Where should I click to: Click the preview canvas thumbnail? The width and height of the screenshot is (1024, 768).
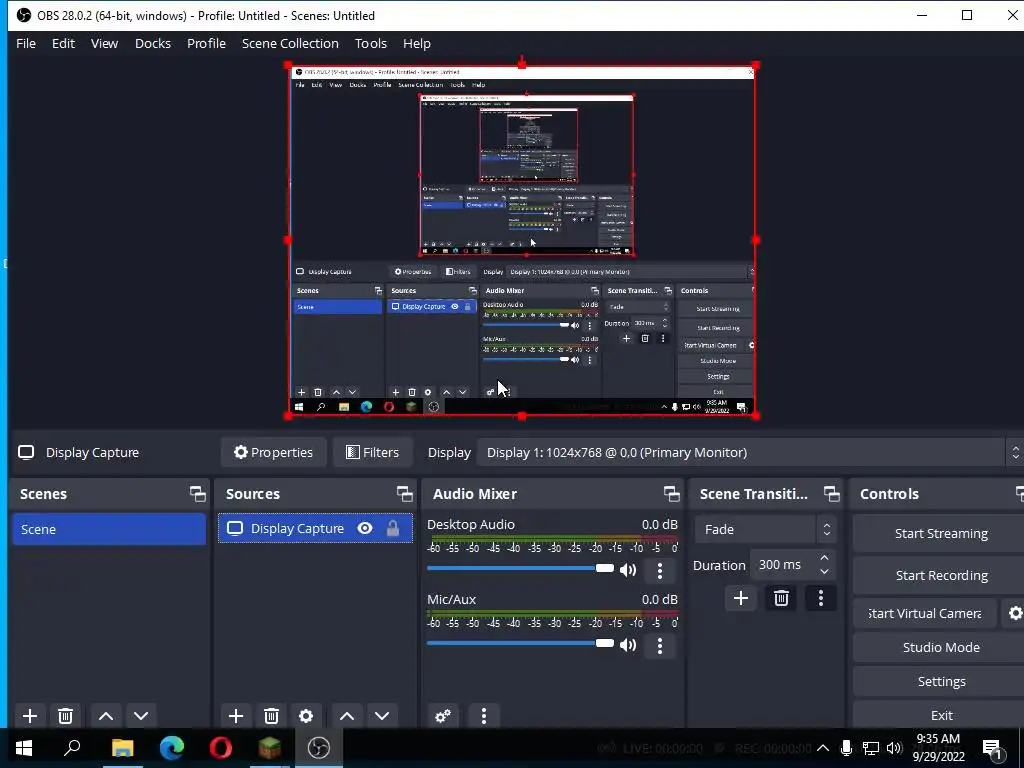(x=522, y=240)
